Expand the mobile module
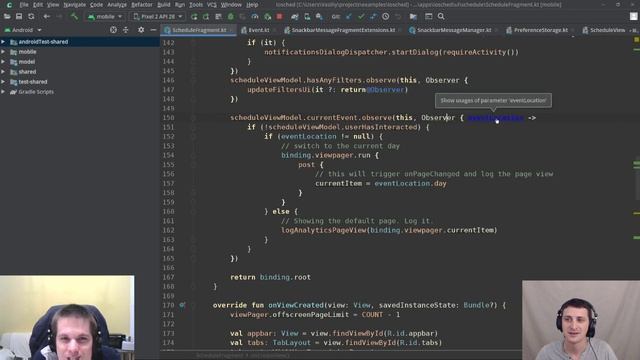 click(3, 52)
